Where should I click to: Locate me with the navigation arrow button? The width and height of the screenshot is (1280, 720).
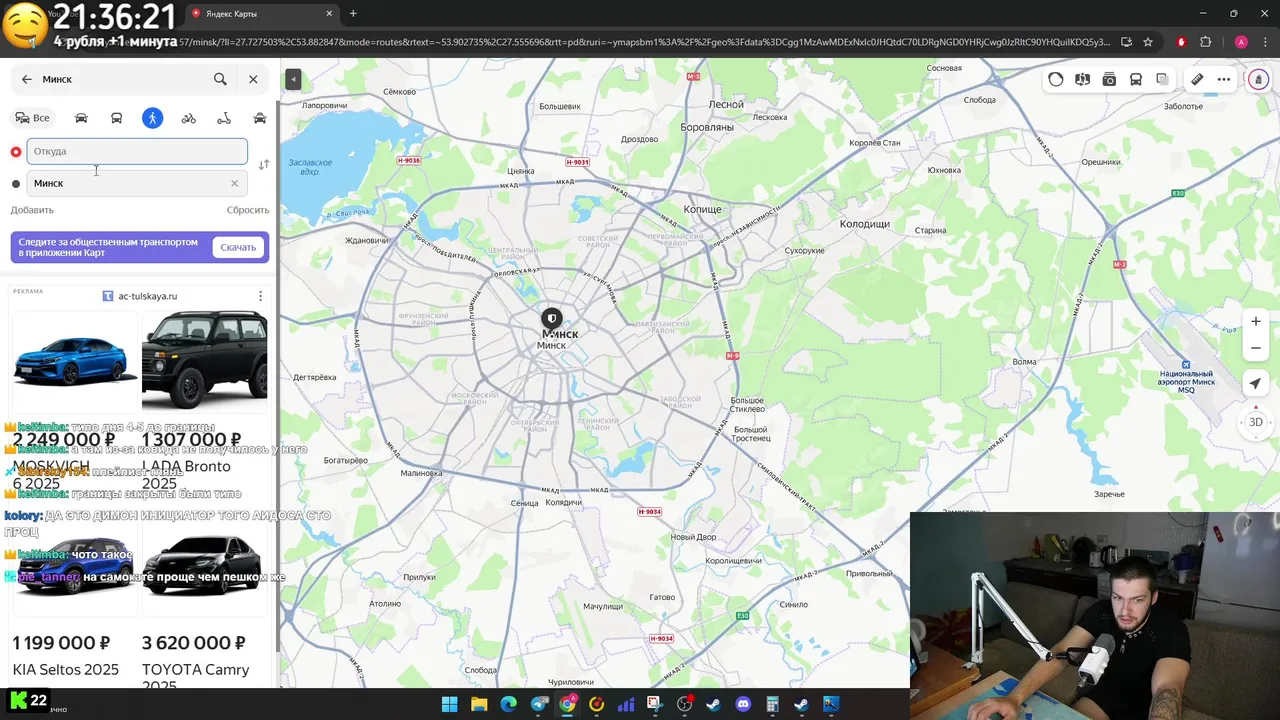pyautogui.click(x=1256, y=384)
